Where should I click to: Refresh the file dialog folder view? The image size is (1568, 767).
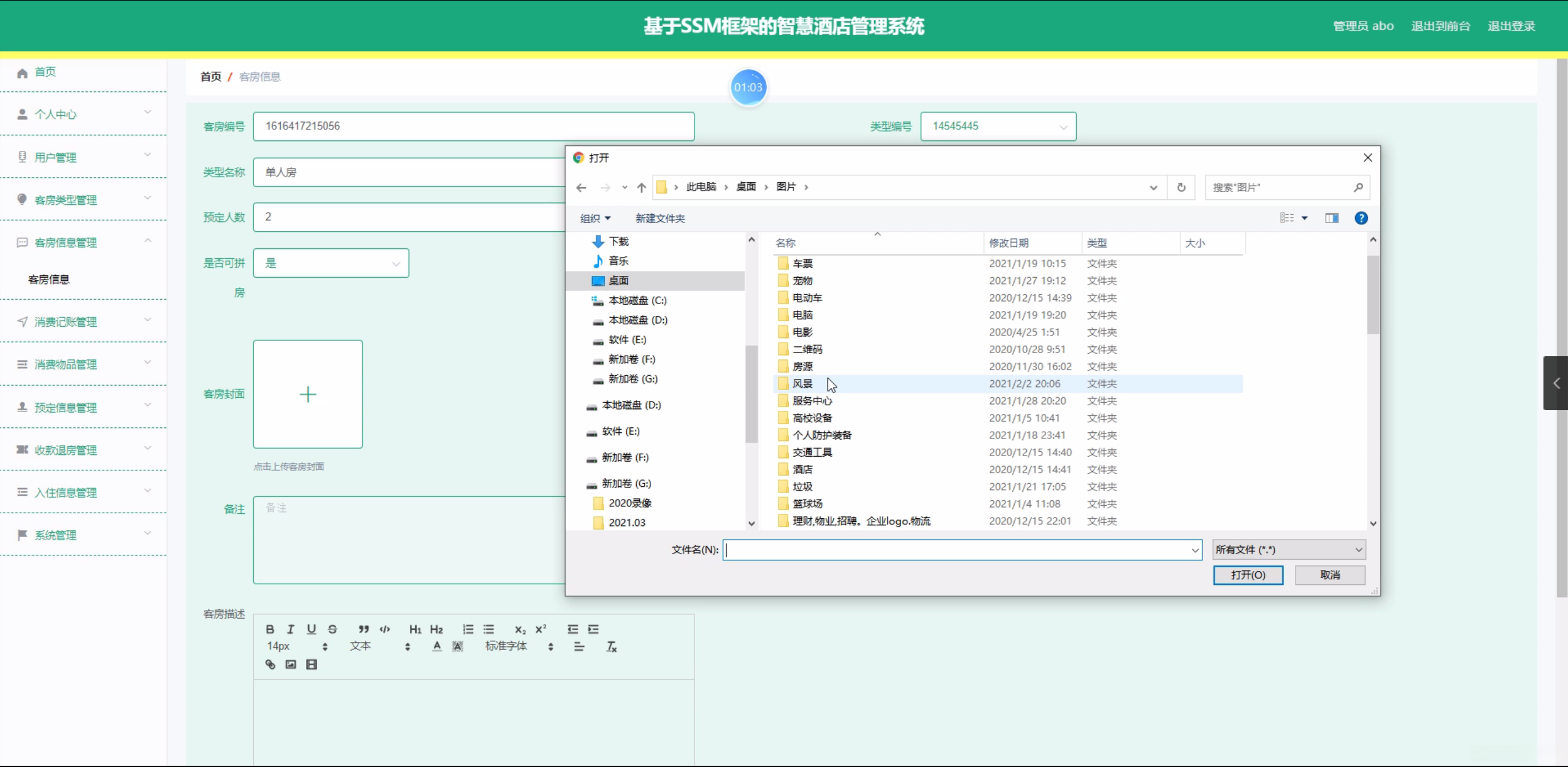(x=1181, y=188)
